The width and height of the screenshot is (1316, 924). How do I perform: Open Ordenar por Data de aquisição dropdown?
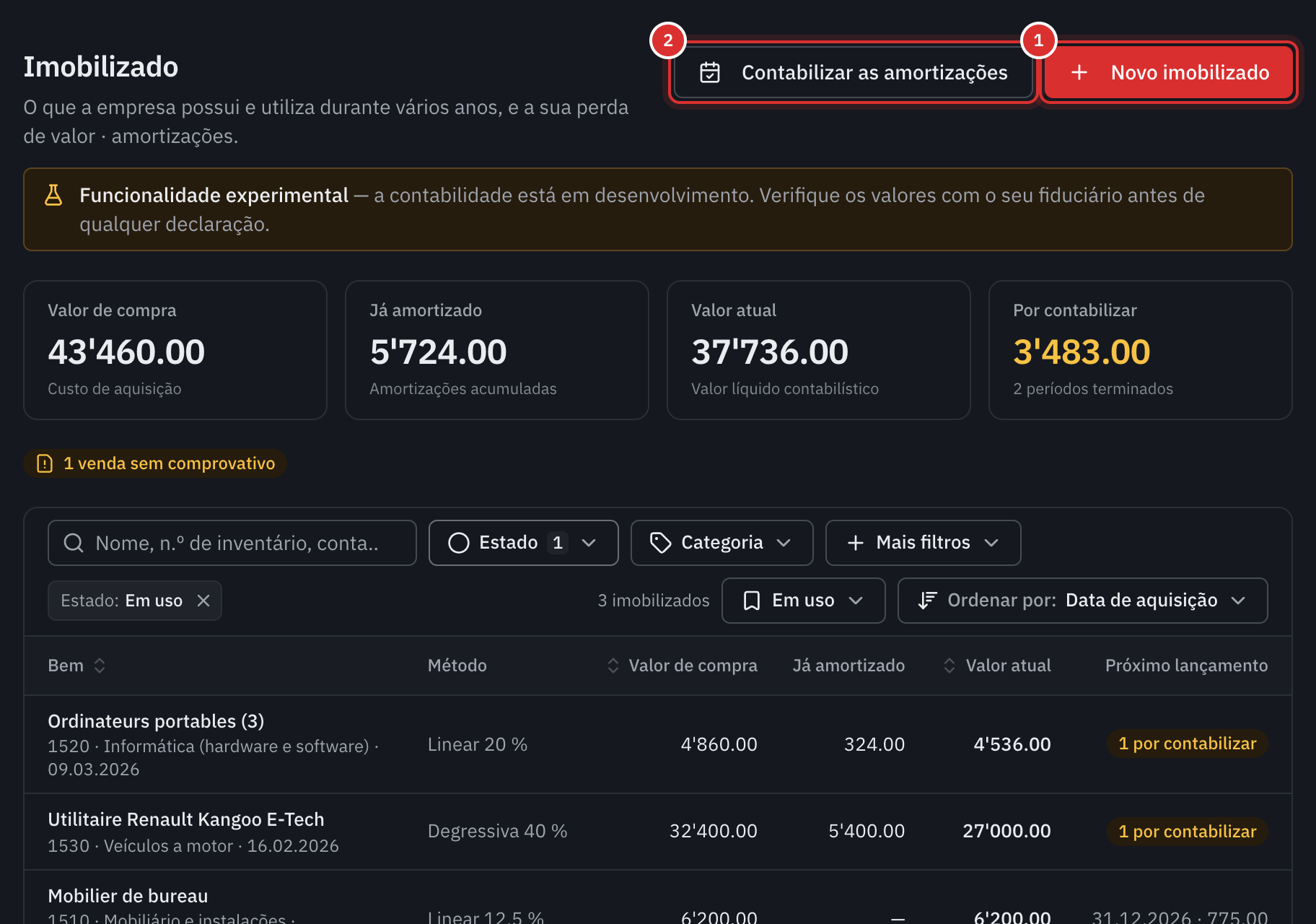tap(1083, 601)
